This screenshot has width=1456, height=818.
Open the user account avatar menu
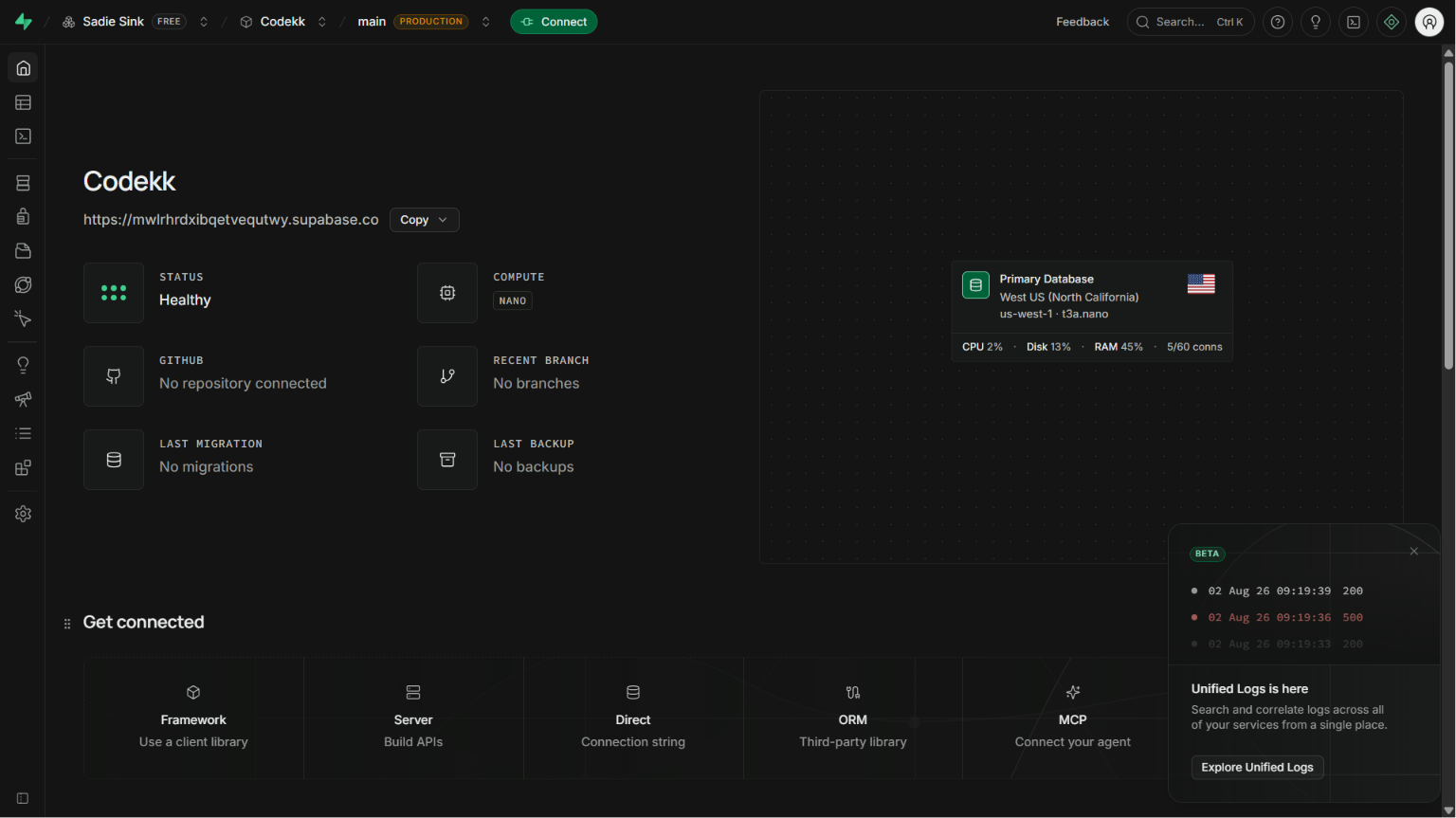click(1429, 22)
